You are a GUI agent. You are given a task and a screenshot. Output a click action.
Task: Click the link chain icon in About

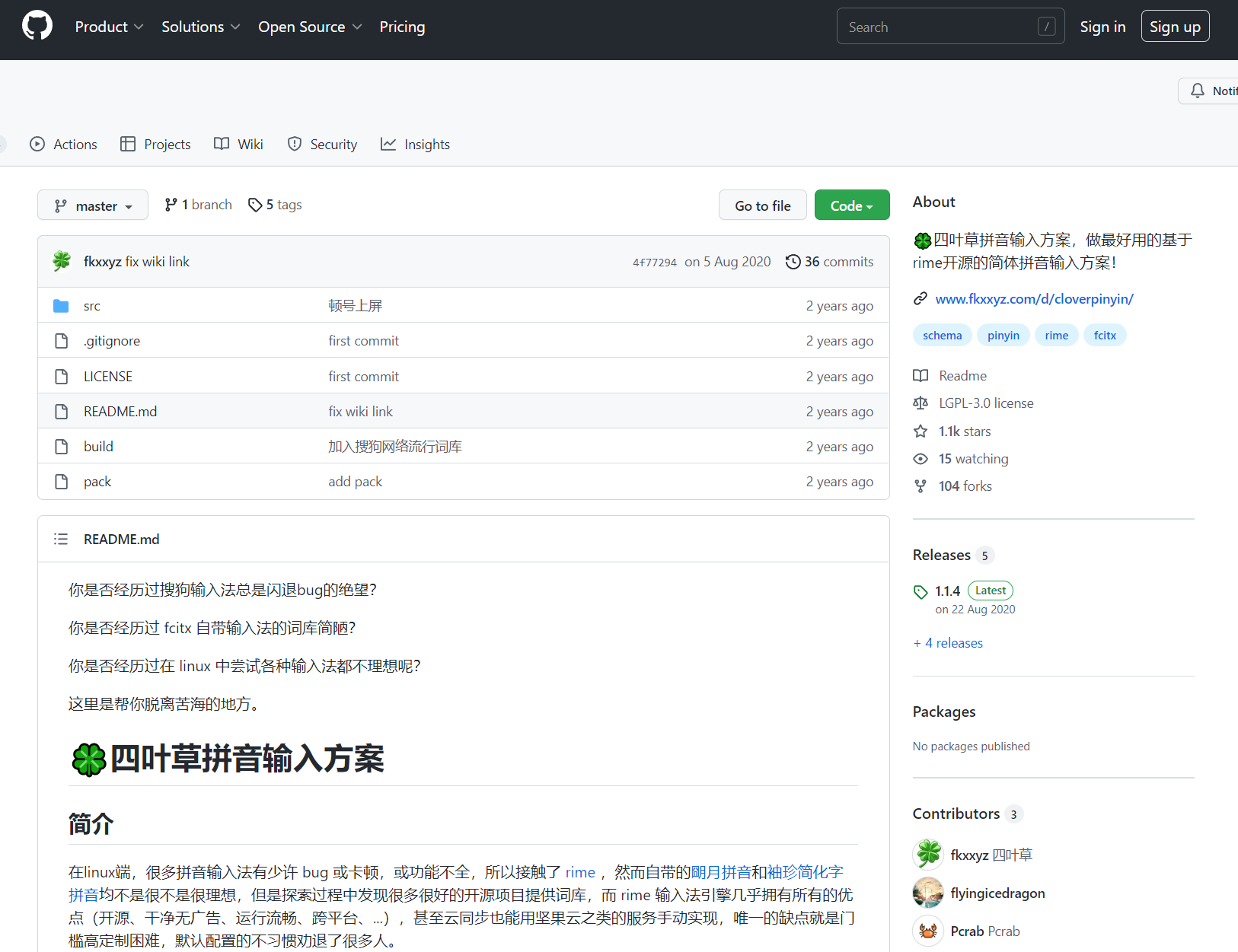point(921,298)
